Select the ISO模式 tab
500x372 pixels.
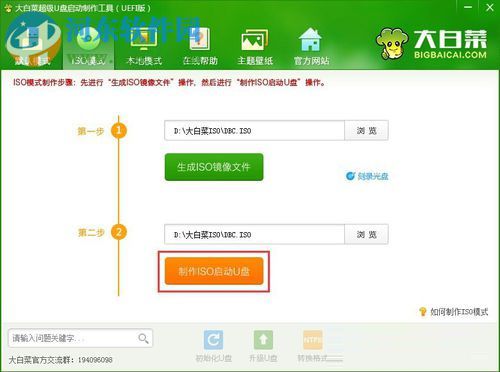tap(88, 45)
